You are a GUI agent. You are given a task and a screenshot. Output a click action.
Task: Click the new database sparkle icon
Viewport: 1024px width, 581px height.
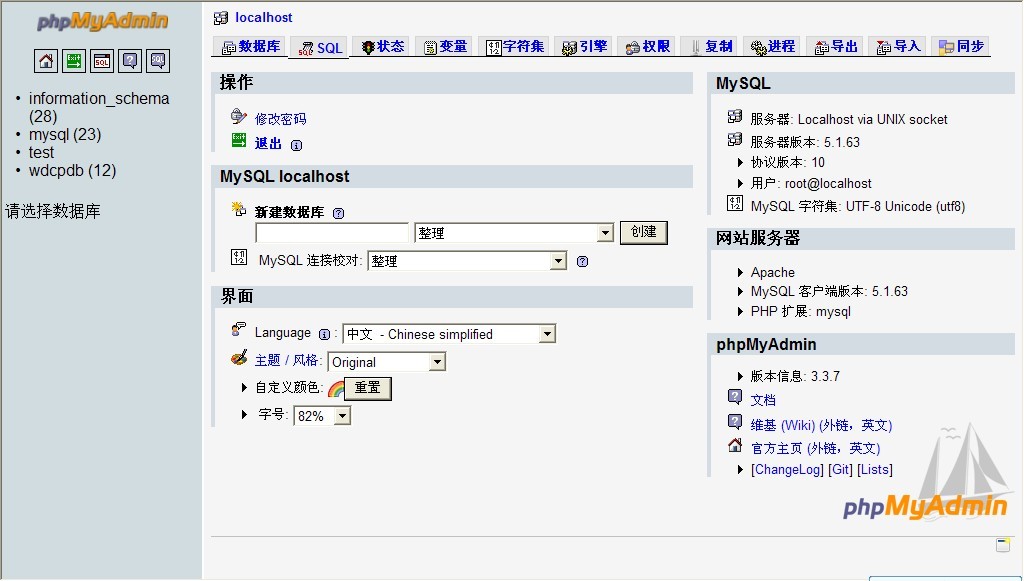tap(238, 209)
